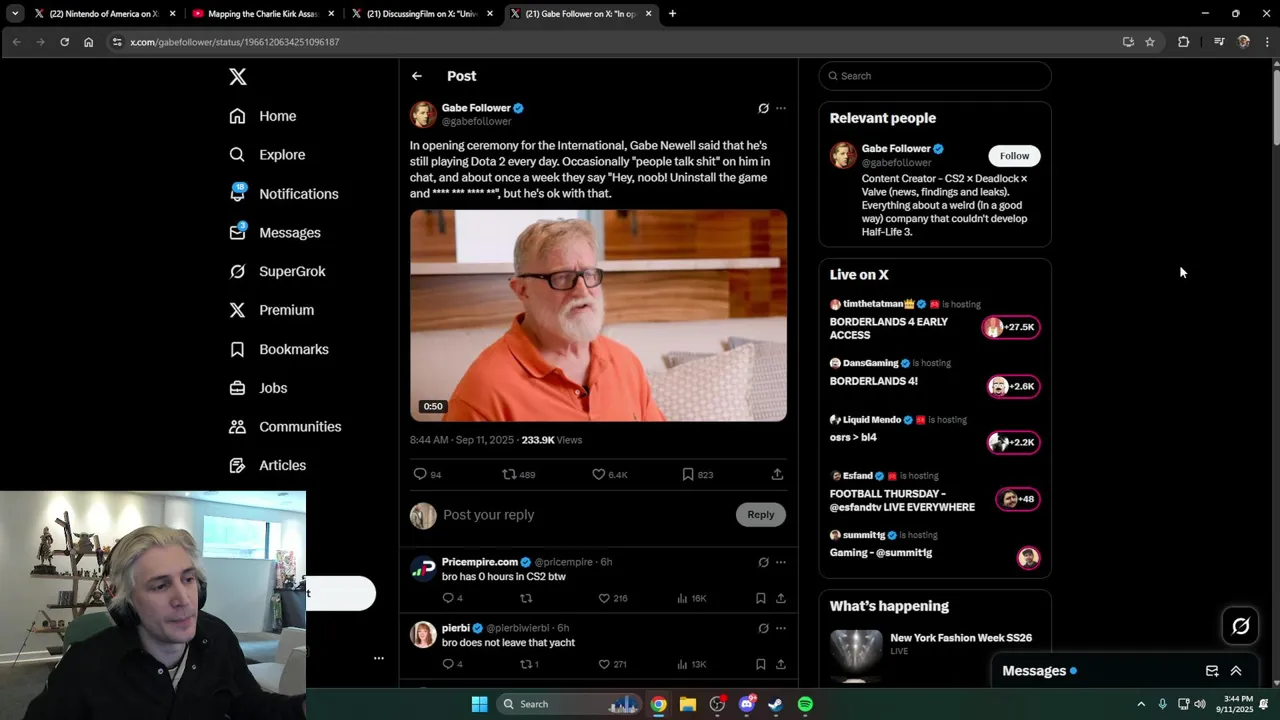Click the address bar URL
Image resolution: width=1280 pixels, height=720 pixels.
(235, 42)
